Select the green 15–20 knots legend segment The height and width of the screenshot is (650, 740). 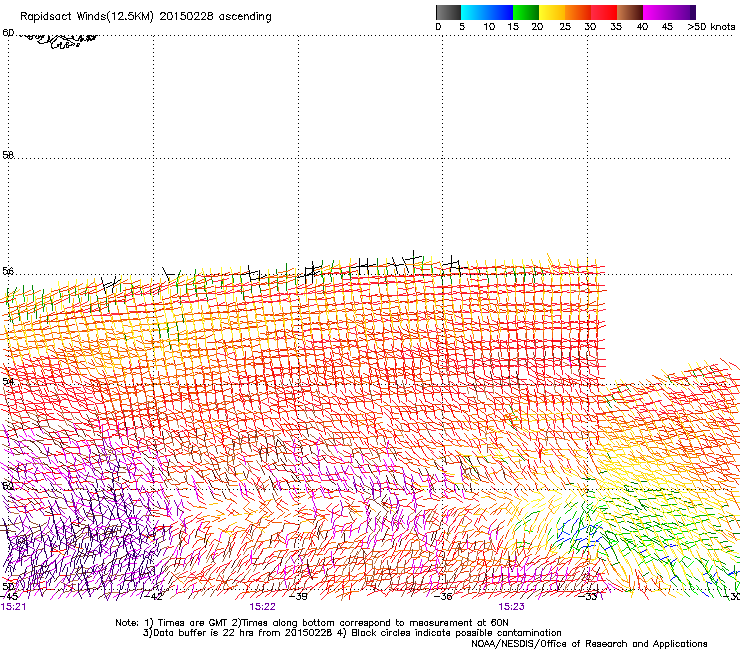pyautogui.click(x=525, y=12)
